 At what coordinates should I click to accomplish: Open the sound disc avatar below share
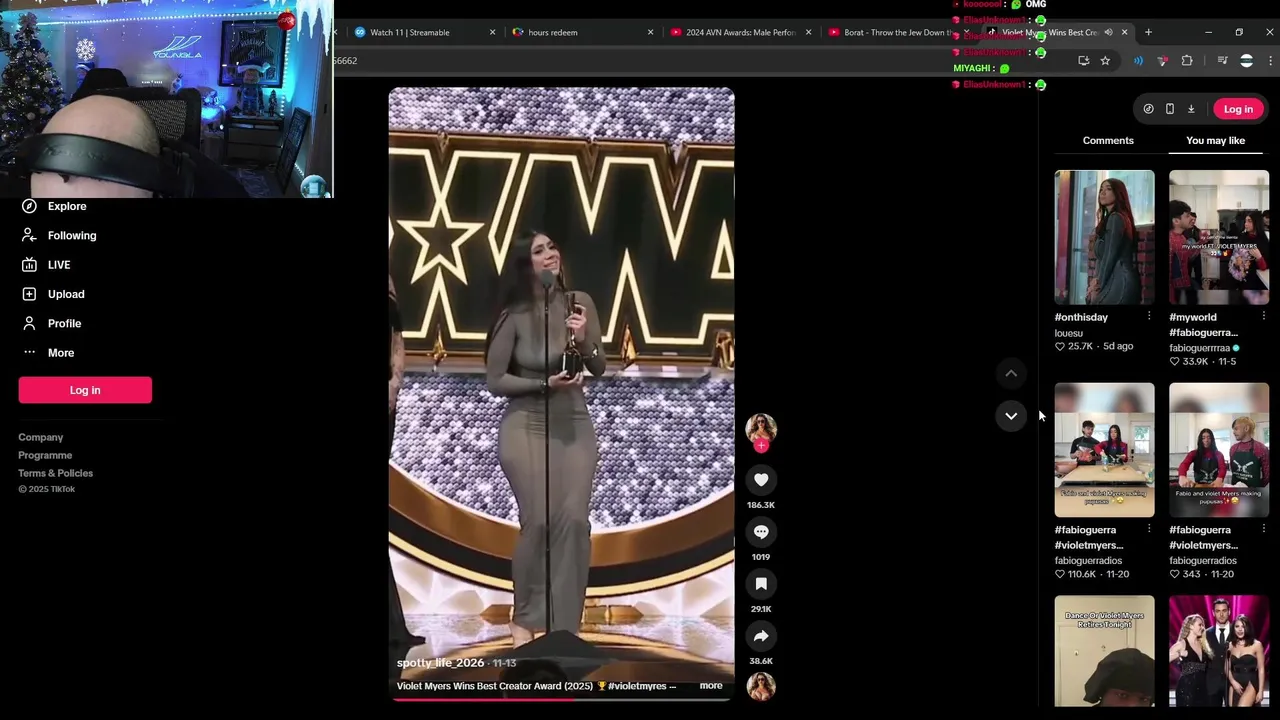(761, 686)
